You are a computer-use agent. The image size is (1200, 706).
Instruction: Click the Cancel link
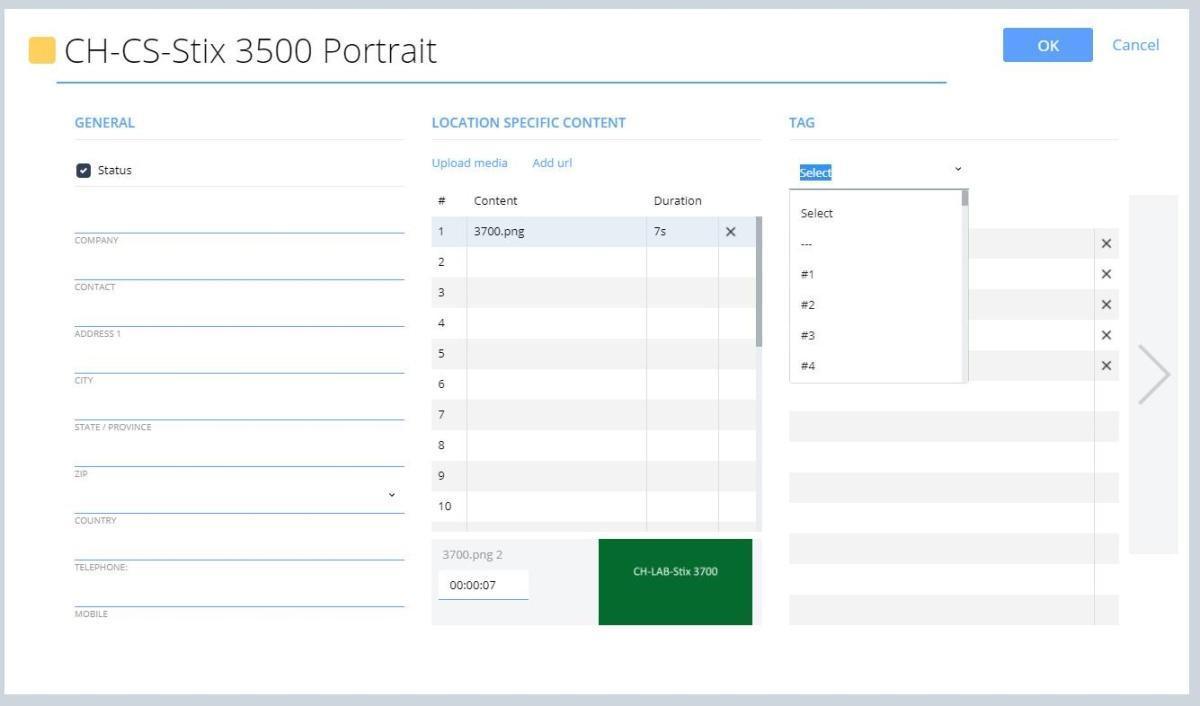[x=1135, y=45]
